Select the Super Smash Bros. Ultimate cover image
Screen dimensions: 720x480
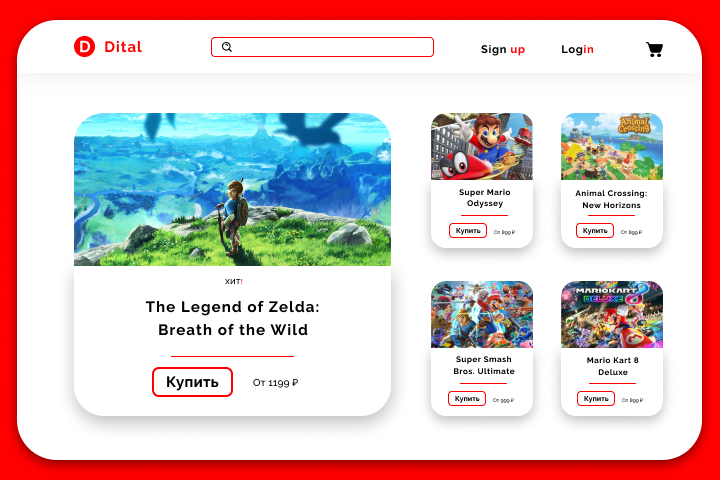click(x=482, y=315)
